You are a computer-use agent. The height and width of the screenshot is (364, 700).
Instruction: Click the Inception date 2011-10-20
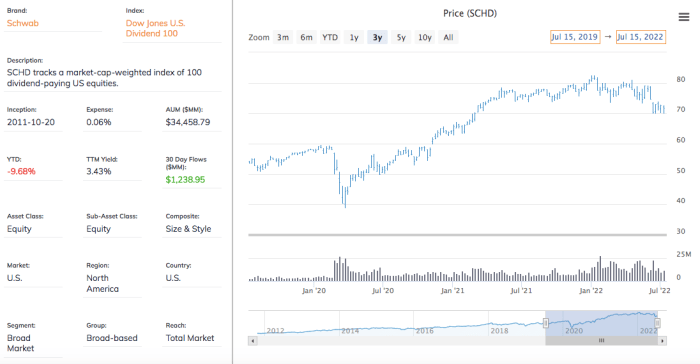pos(31,122)
